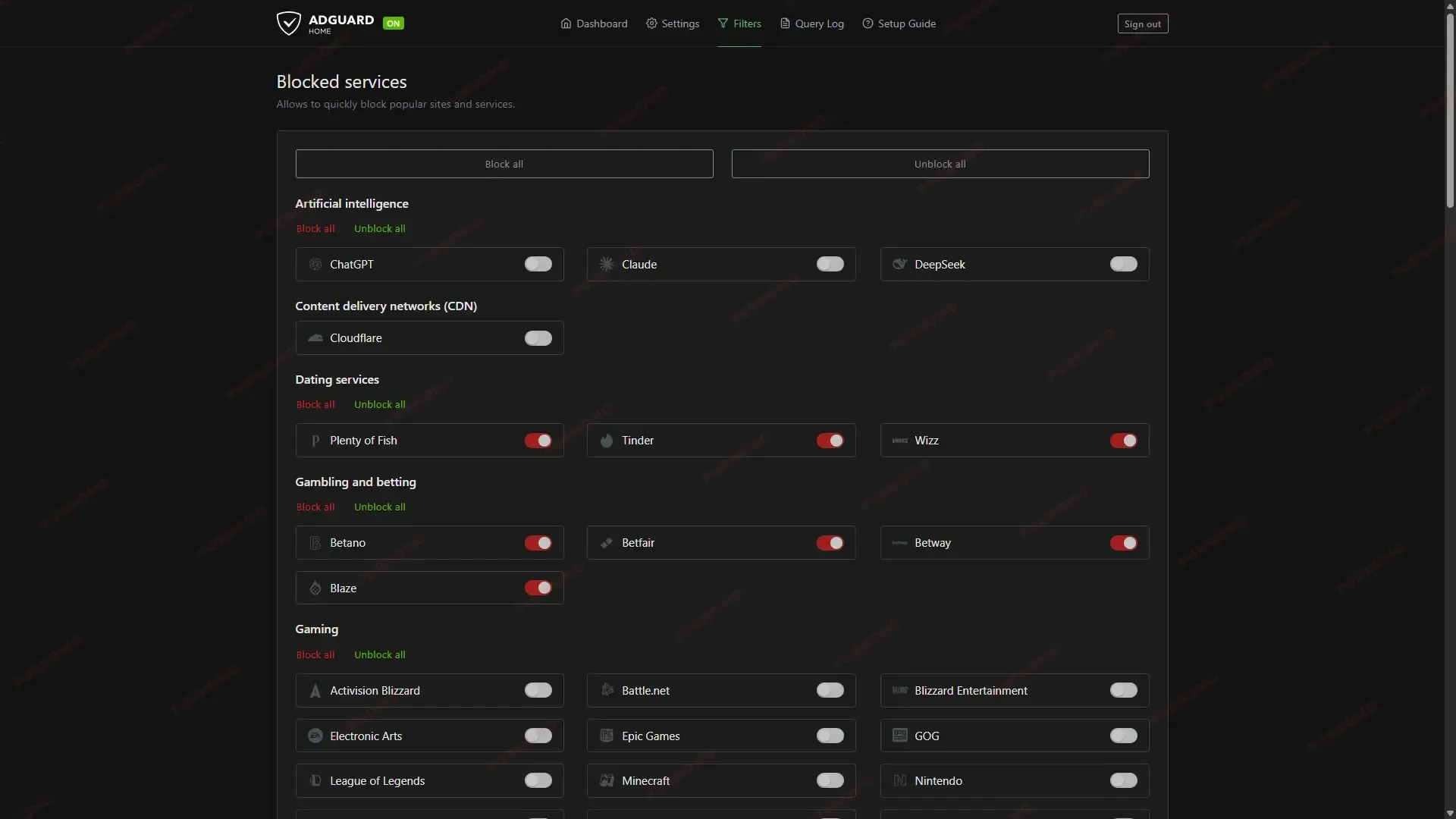Image resolution: width=1456 pixels, height=819 pixels.
Task: Click the wide Block all button
Action: [x=504, y=164]
